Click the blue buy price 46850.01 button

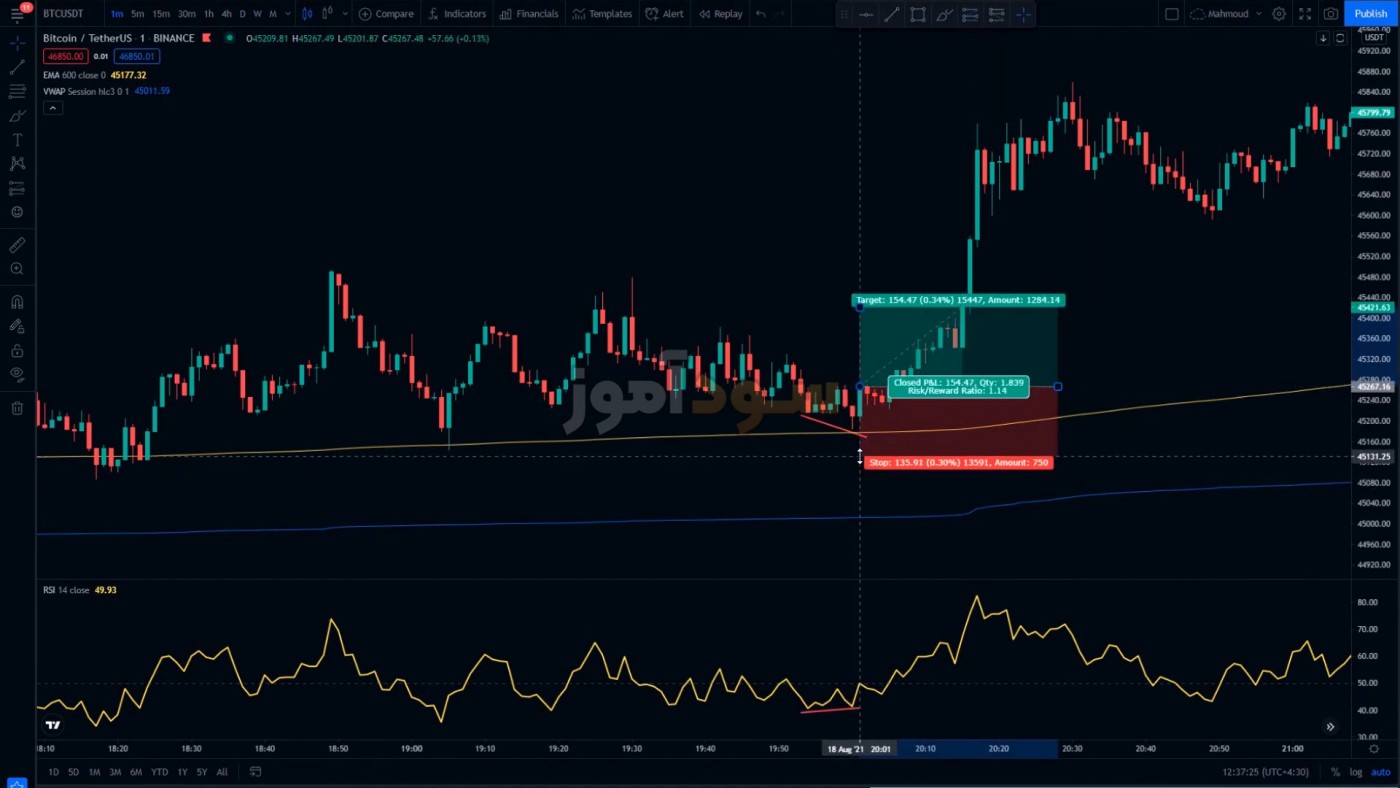(136, 56)
